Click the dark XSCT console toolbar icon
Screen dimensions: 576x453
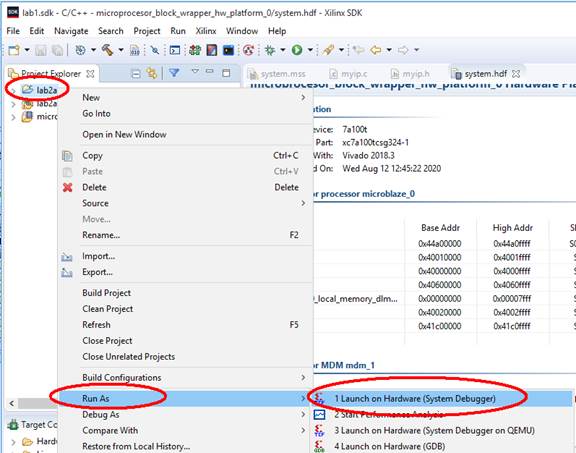(x=228, y=50)
